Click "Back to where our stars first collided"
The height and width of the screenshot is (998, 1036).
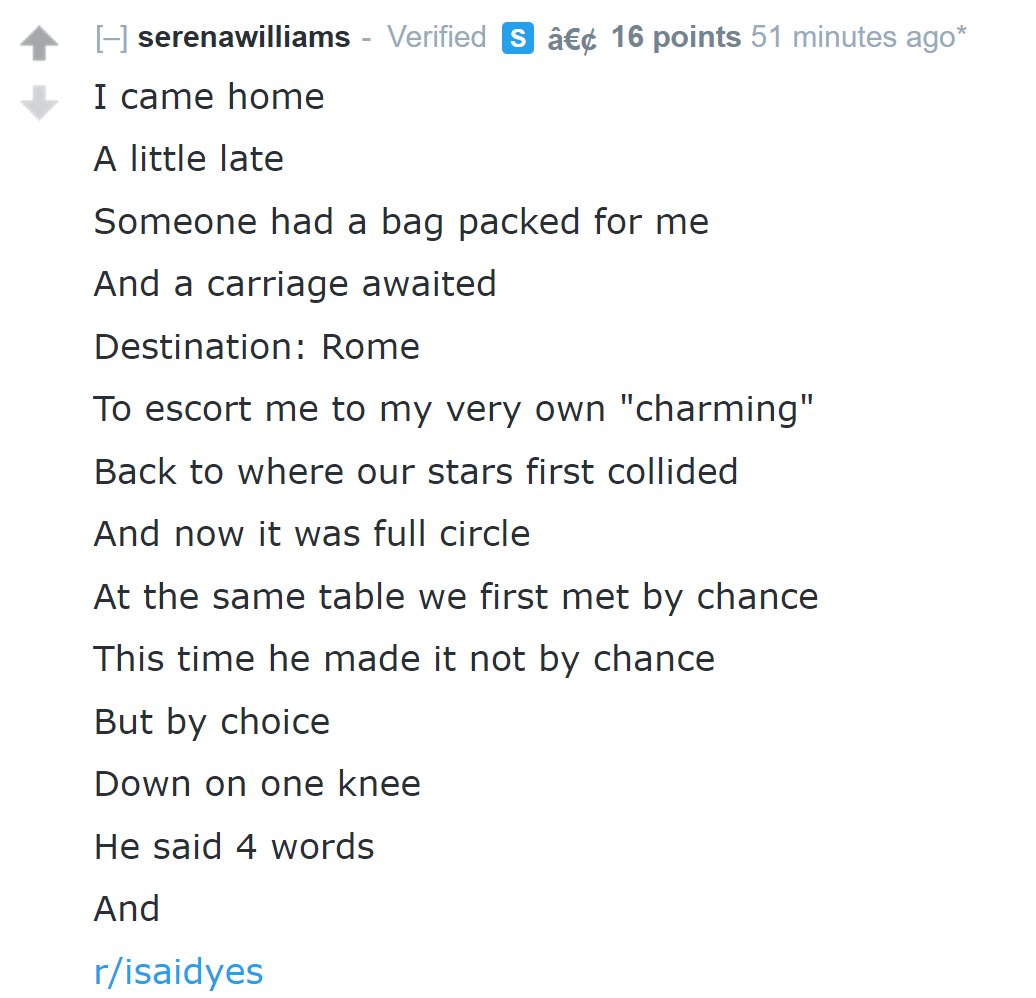416,471
